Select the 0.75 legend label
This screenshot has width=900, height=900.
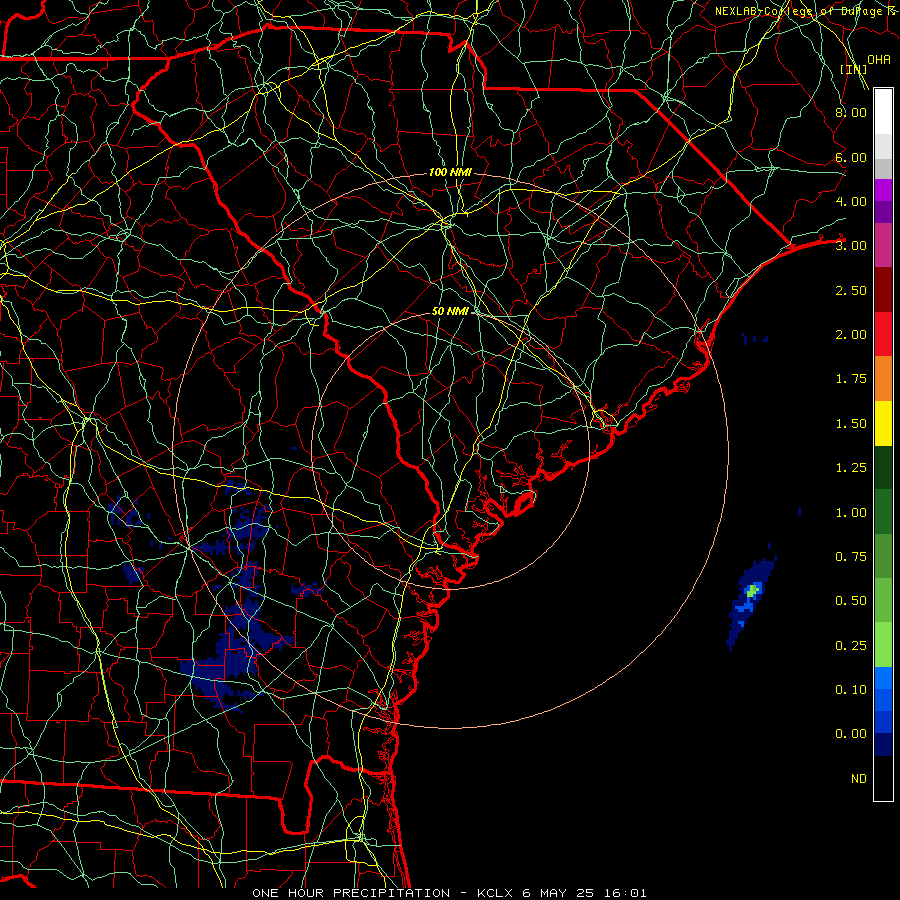click(x=851, y=557)
